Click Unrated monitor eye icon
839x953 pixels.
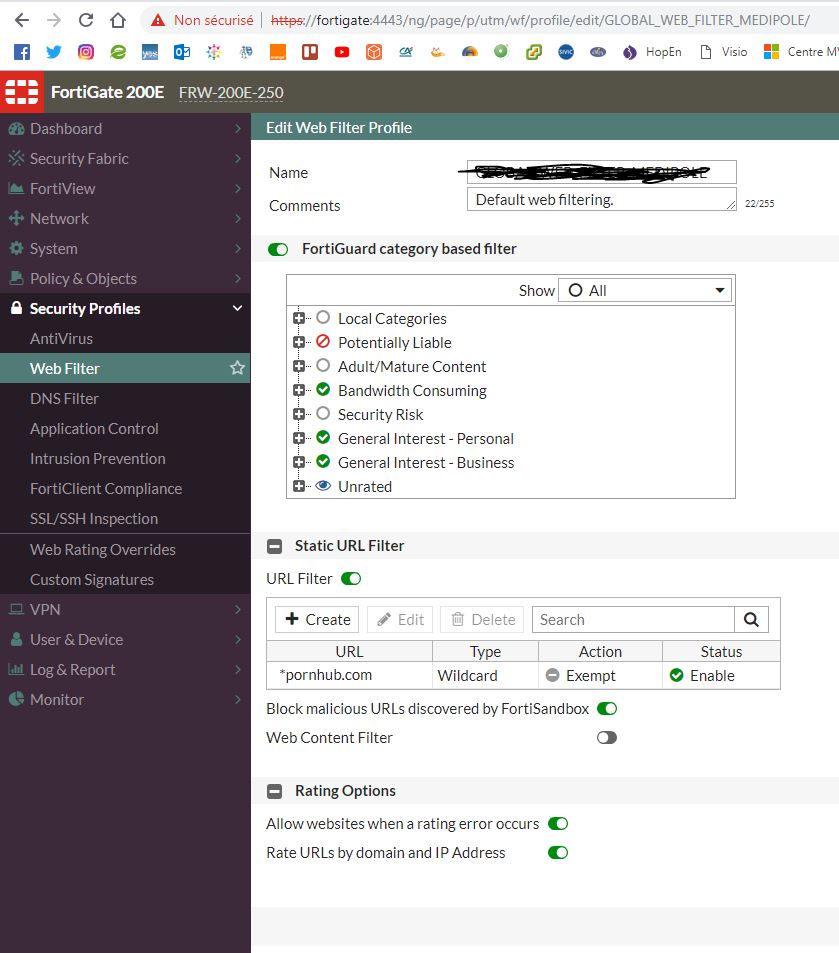click(323, 486)
